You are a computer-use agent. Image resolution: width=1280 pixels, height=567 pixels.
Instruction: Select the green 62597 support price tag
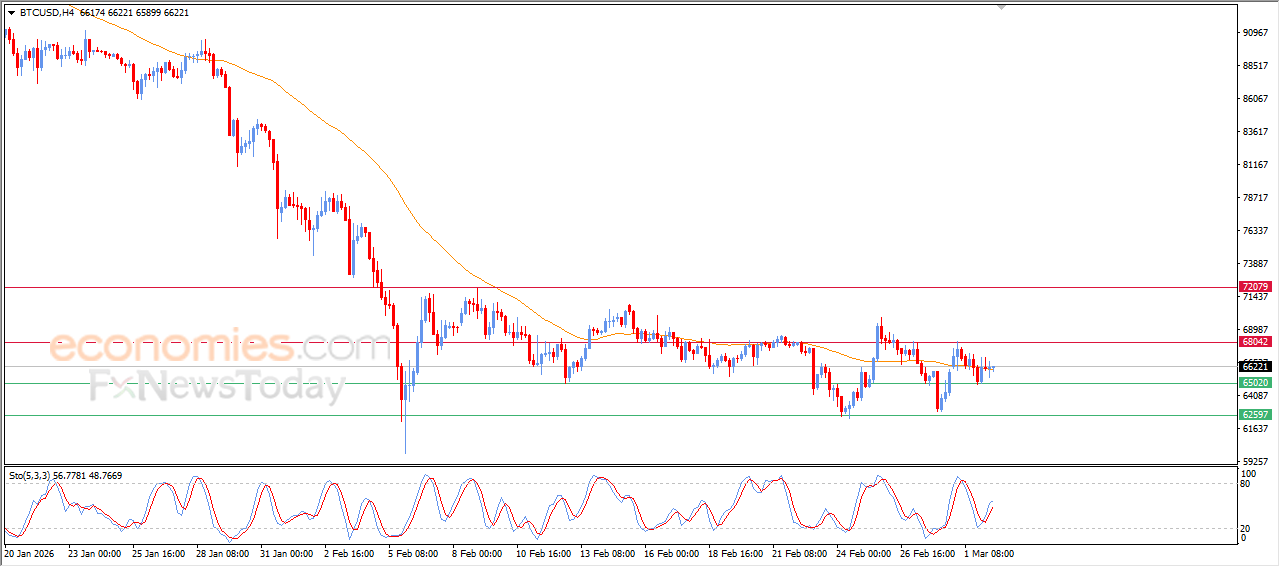pyautogui.click(x=1255, y=415)
